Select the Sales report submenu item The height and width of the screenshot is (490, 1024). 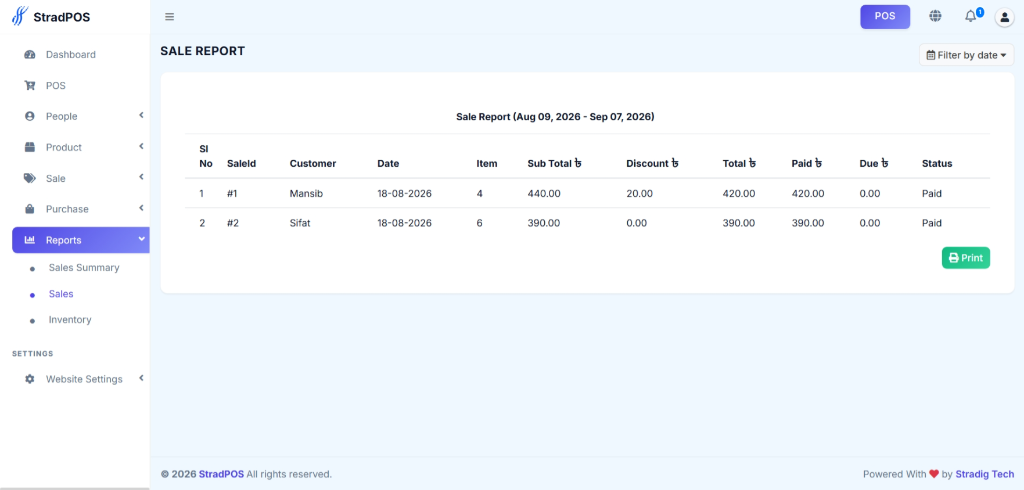61,294
